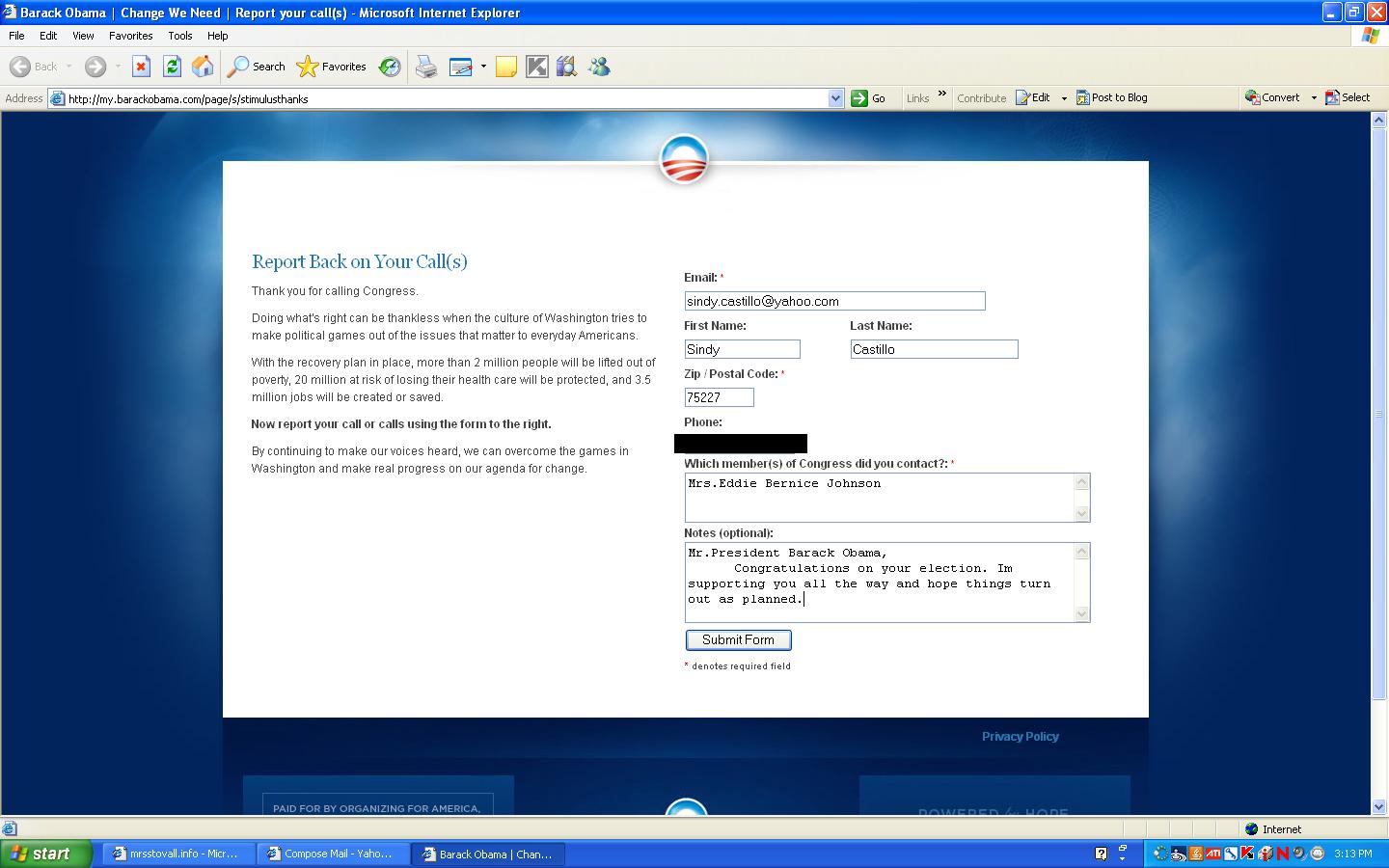This screenshot has width=1389, height=868.
Task: Open the Search pane in the toolbar
Action: [257, 67]
